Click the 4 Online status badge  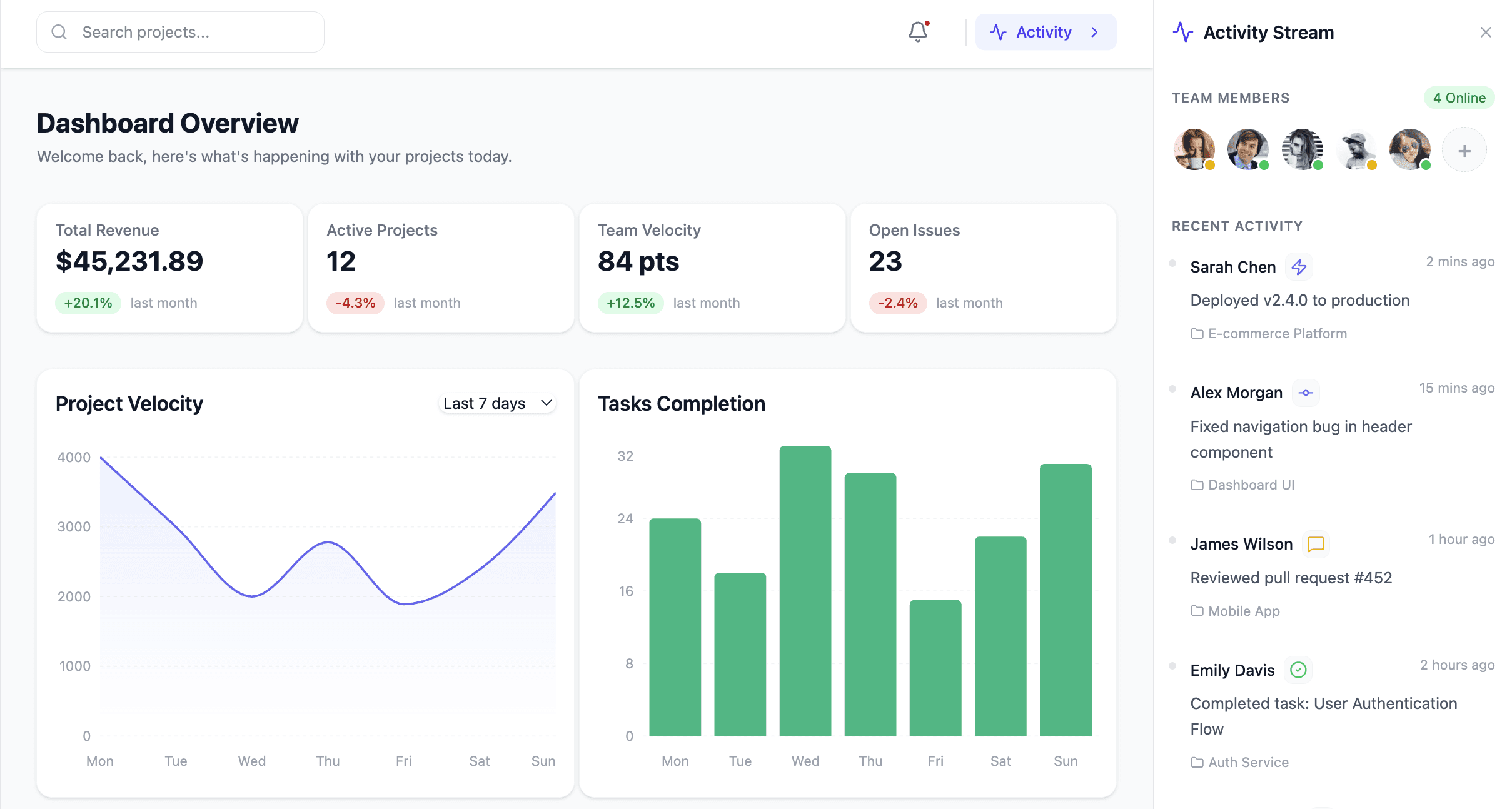pos(1459,98)
